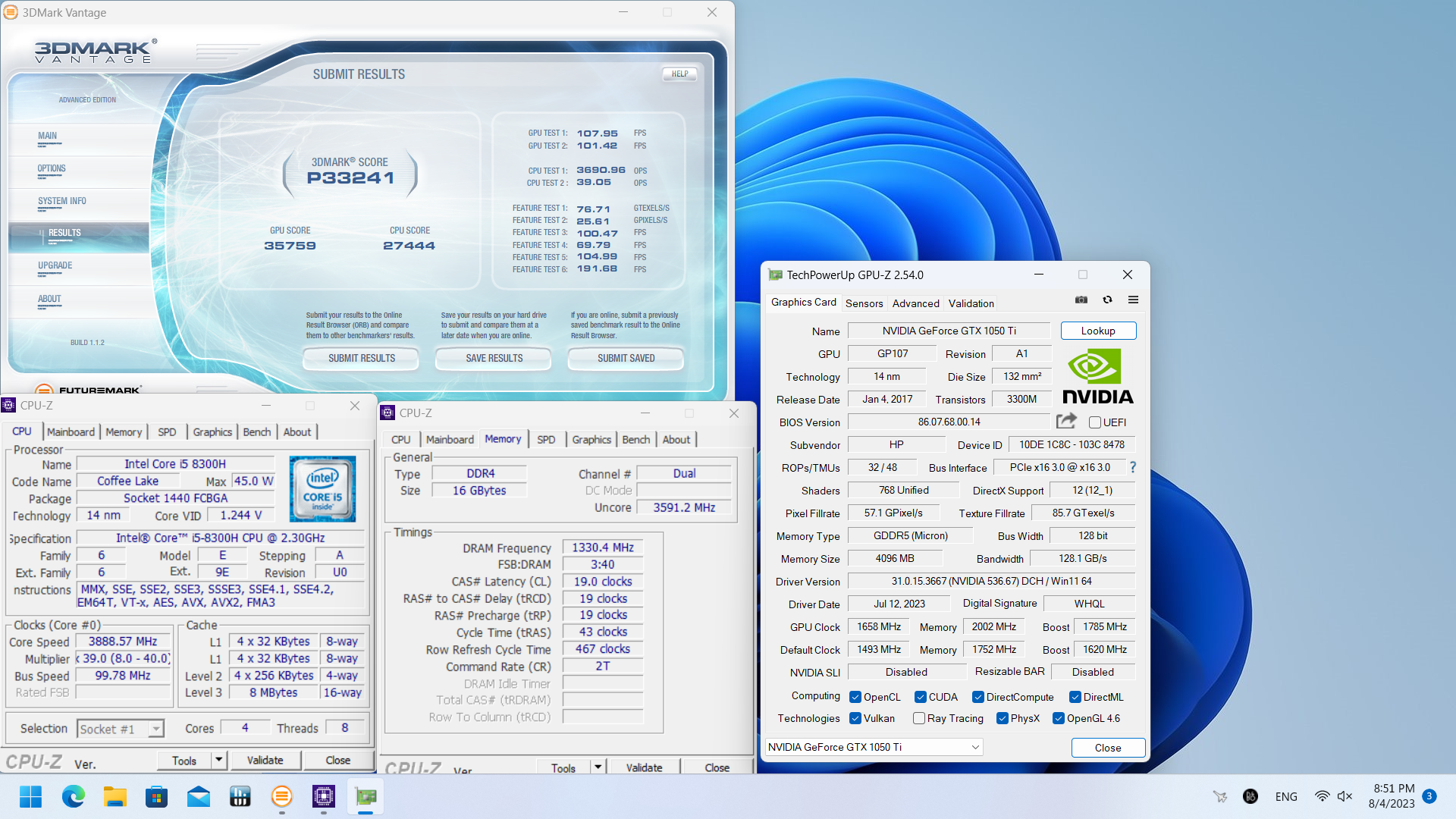Switch to 3DMark Vantage taskbar icon
The height and width of the screenshot is (819, 1456).
click(x=282, y=797)
